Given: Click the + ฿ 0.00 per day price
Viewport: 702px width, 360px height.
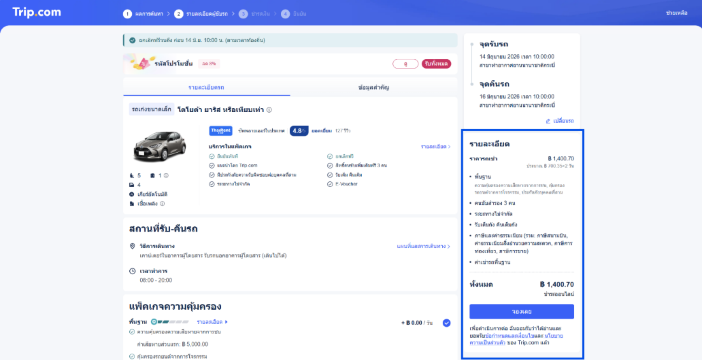Looking at the screenshot, I should coord(417,323).
